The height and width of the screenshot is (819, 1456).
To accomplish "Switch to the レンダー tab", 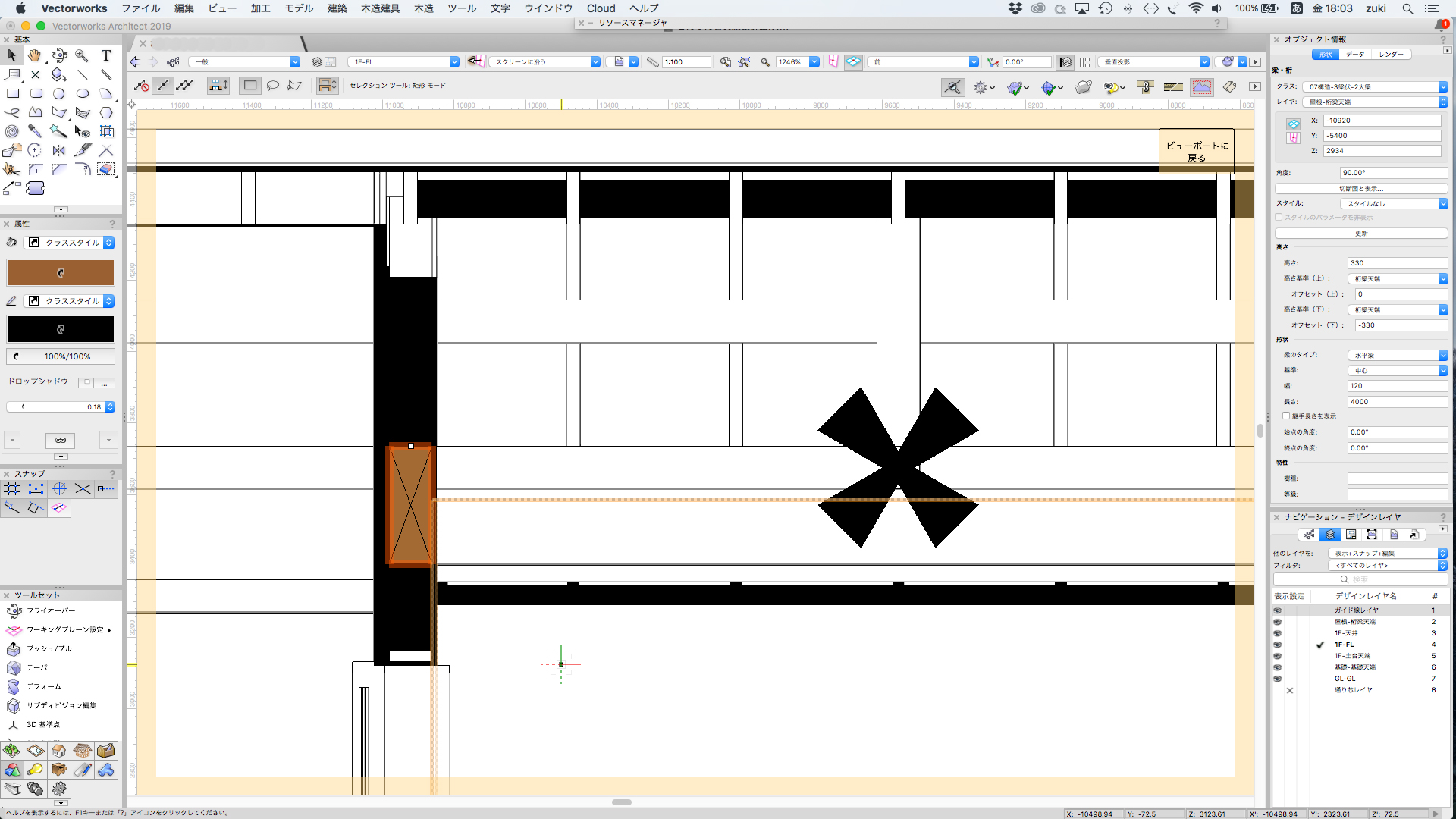I will (1391, 55).
